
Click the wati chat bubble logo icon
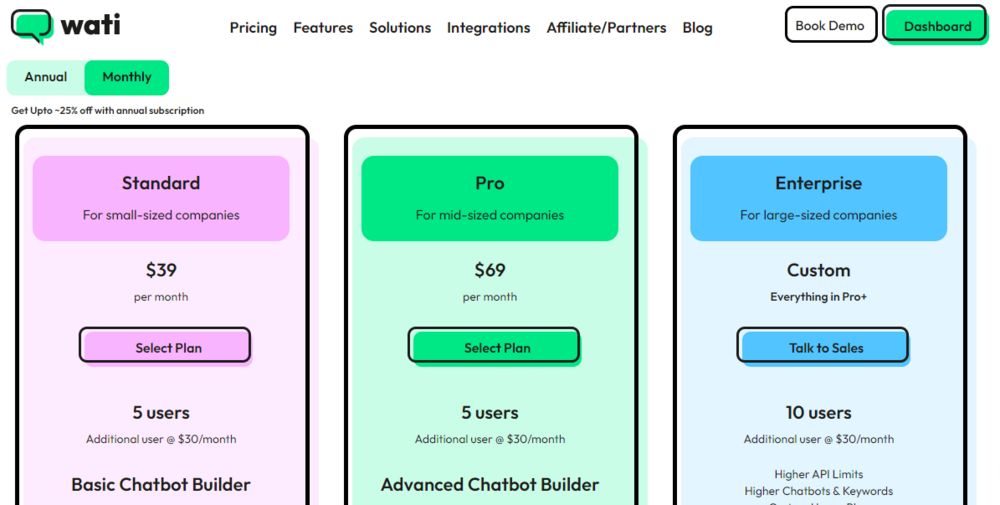(x=32, y=27)
